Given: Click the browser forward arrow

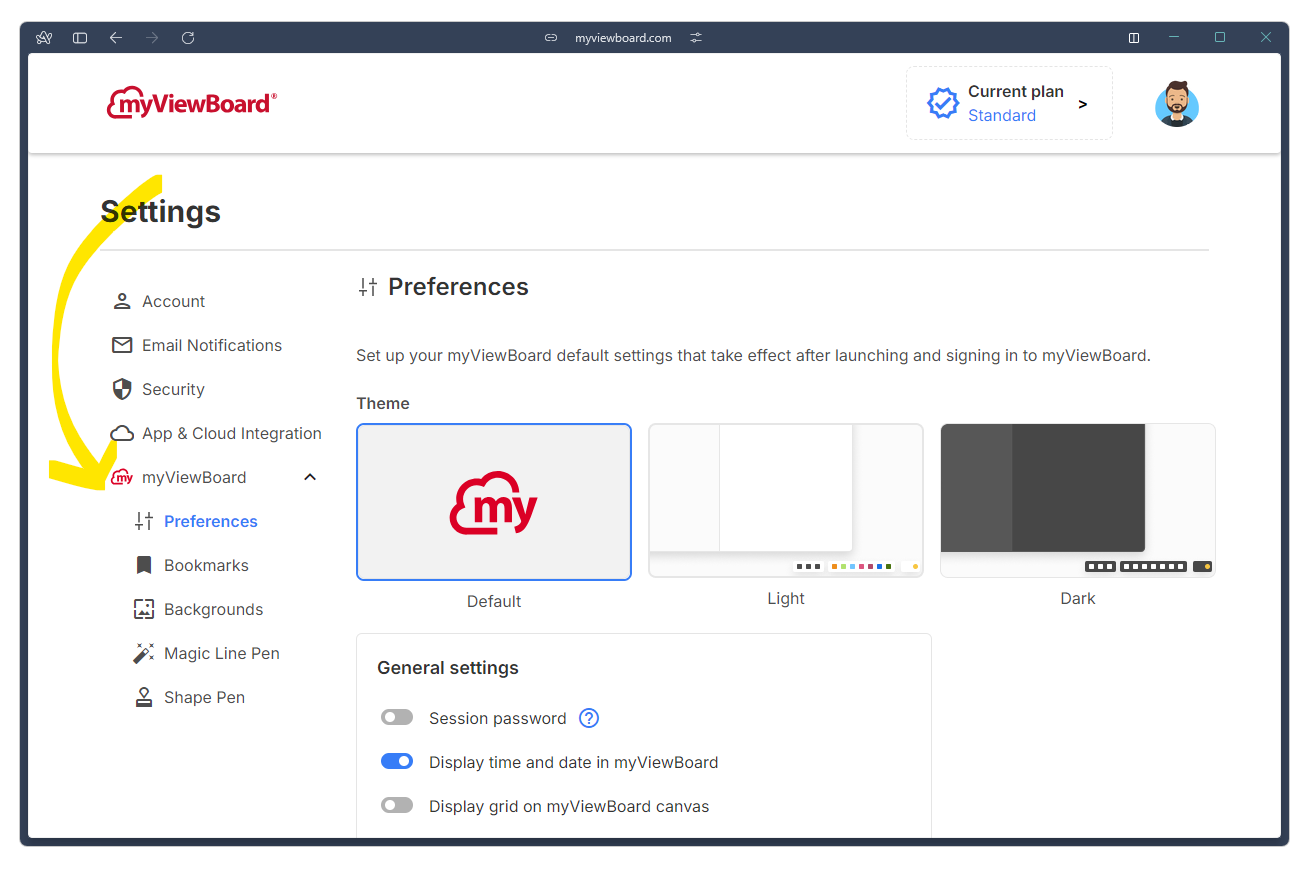Looking at the screenshot, I should pos(152,38).
